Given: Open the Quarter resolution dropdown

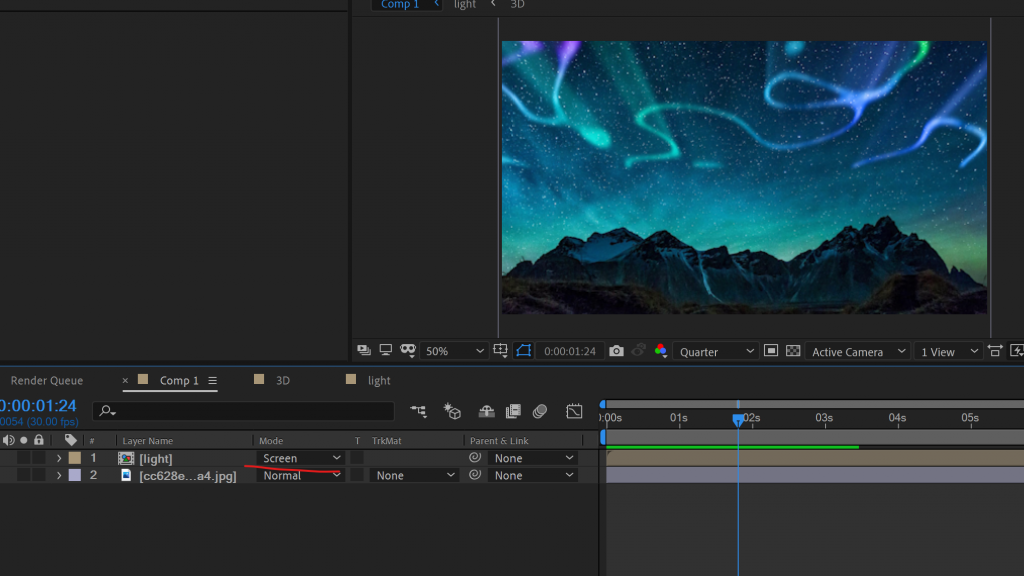Looking at the screenshot, I should pyautogui.click(x=716, y=351).
